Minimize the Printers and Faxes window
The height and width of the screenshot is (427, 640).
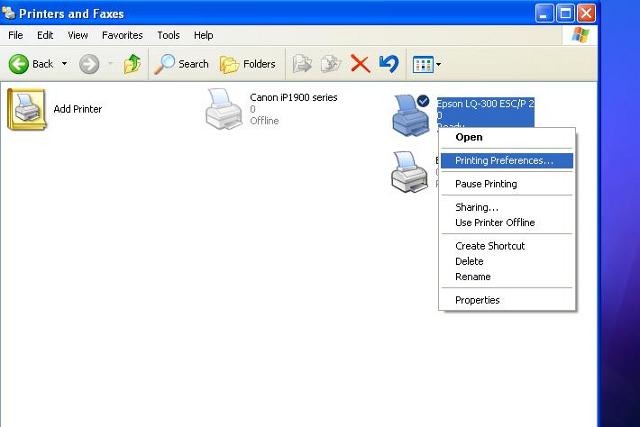[544, 13]
